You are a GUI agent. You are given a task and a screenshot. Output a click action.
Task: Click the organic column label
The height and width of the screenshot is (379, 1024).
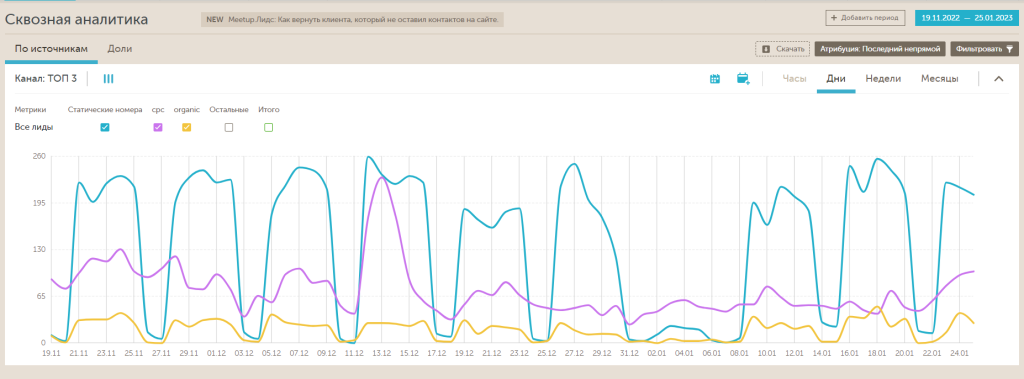click(186, 110)
